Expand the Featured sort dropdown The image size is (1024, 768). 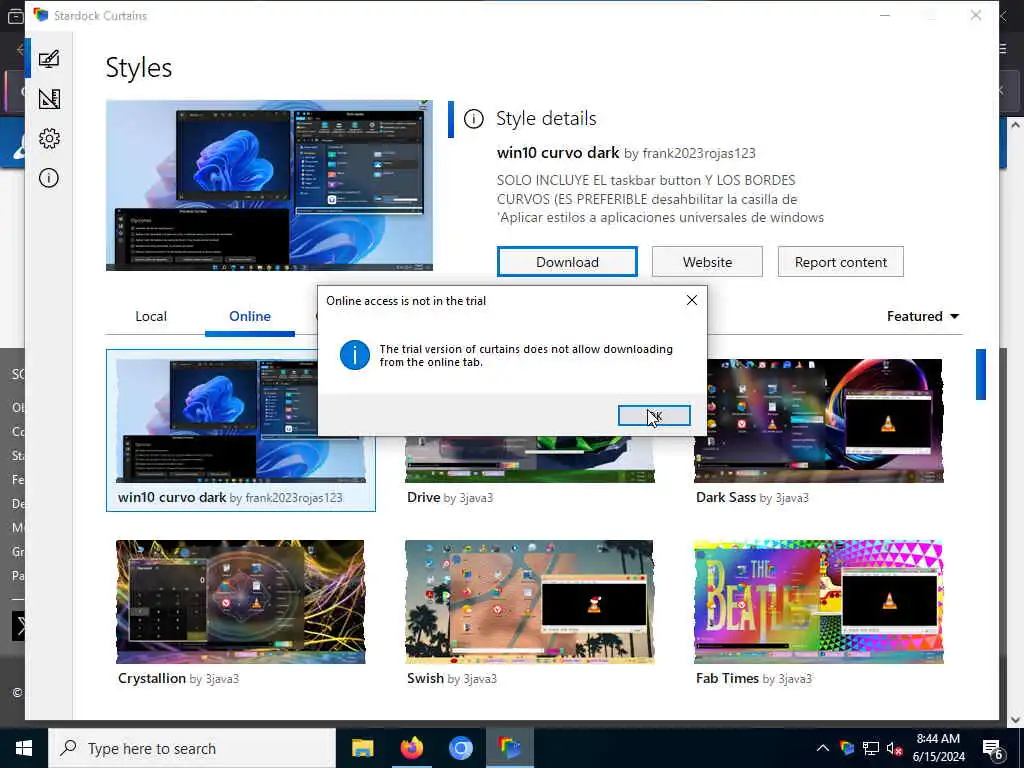[x=923, y=316]
